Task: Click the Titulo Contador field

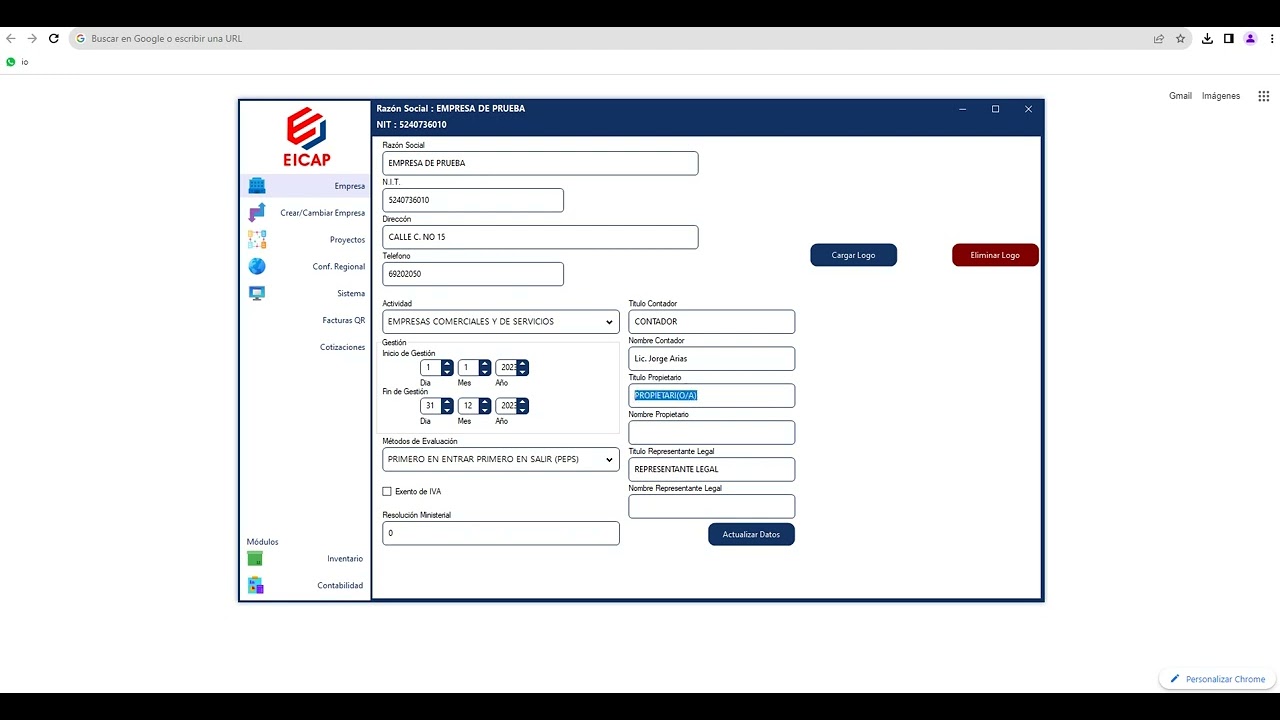Action: [x=712, y=322]
